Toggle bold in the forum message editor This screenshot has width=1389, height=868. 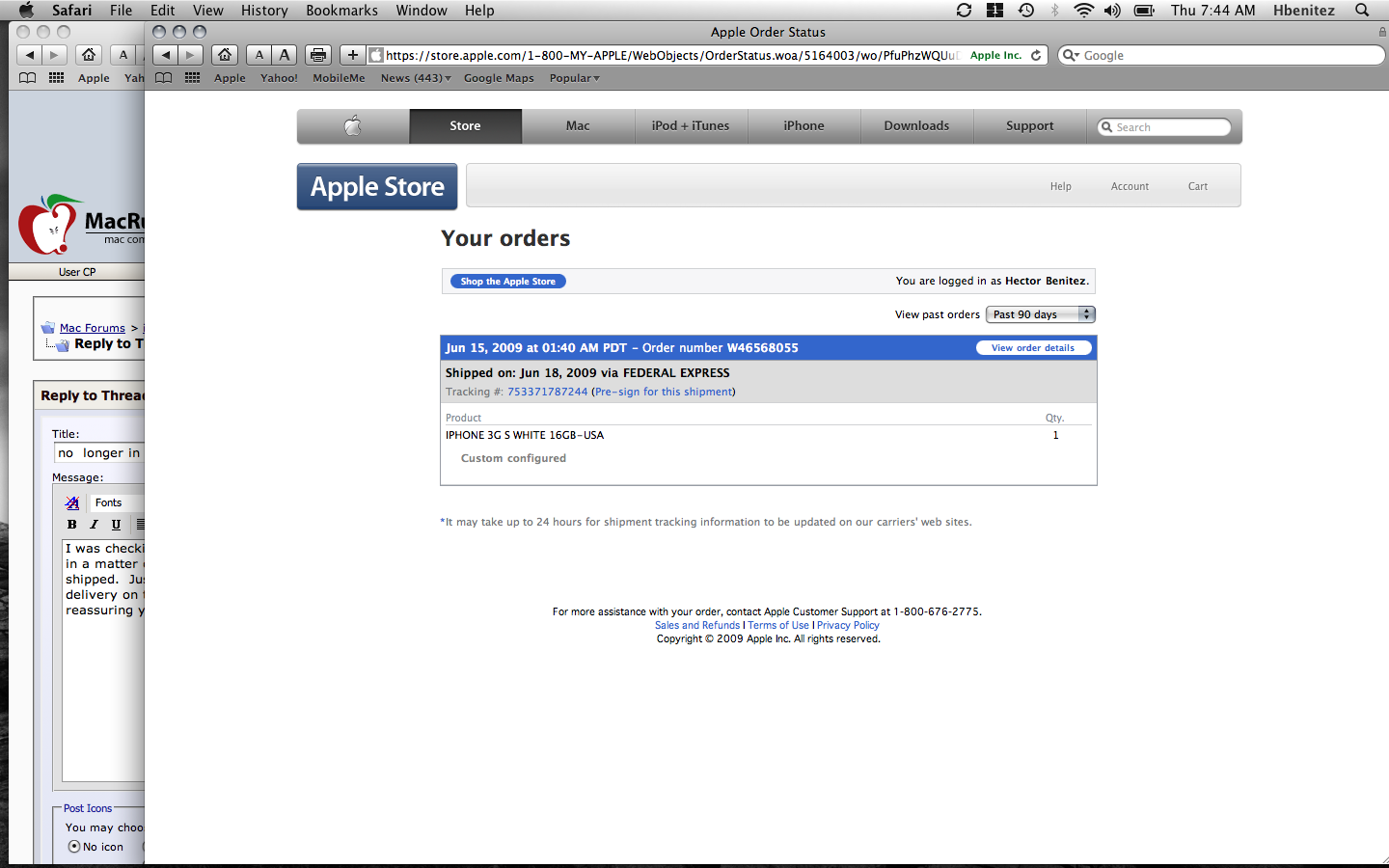tap(71, 525)
